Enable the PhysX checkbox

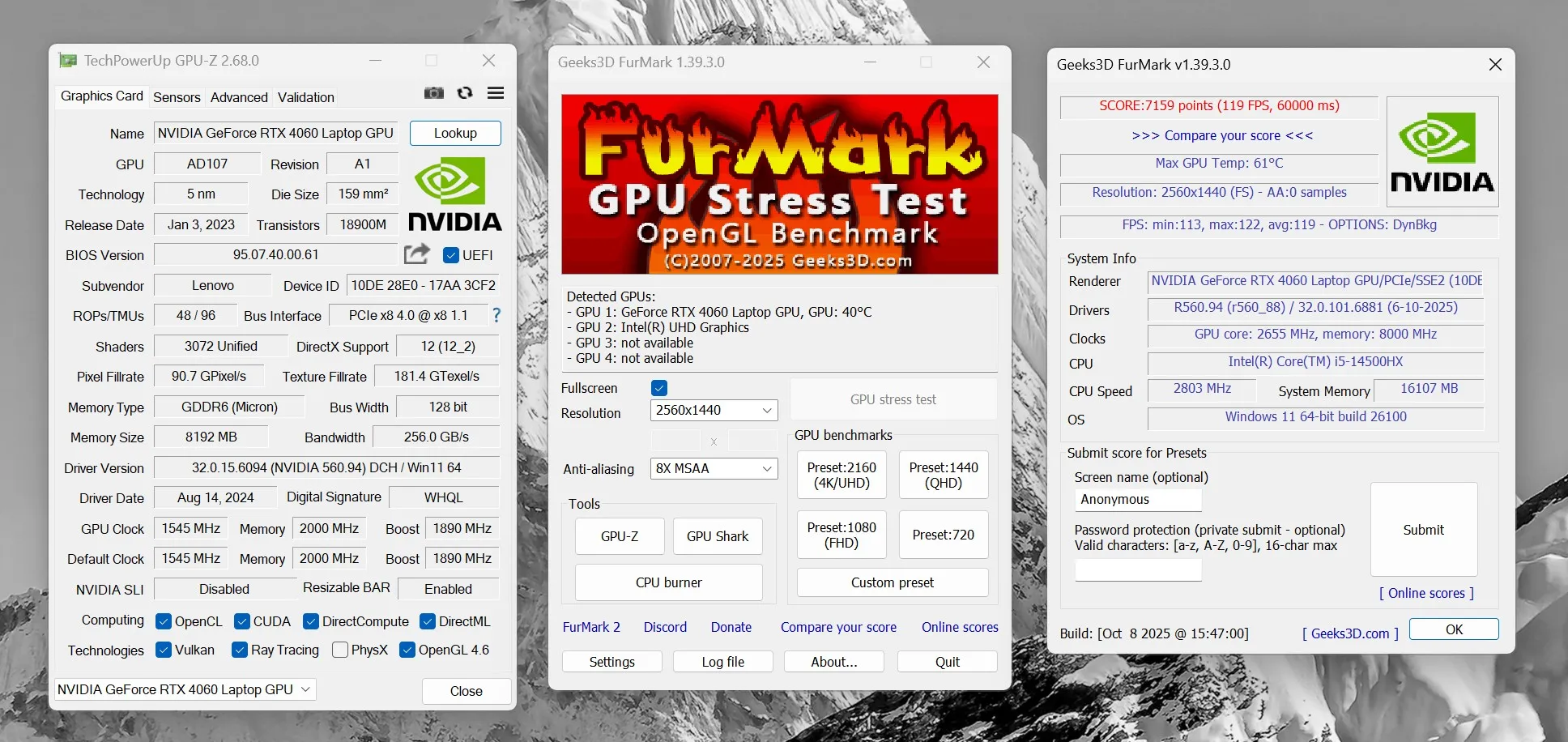(341, 650)
